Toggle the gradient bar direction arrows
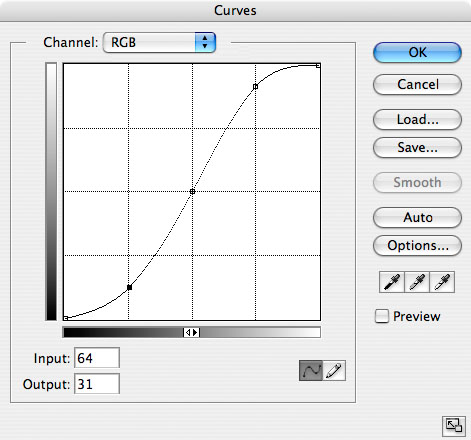The height and width of the screenshot is (440, 471). [x=191, y=332]
